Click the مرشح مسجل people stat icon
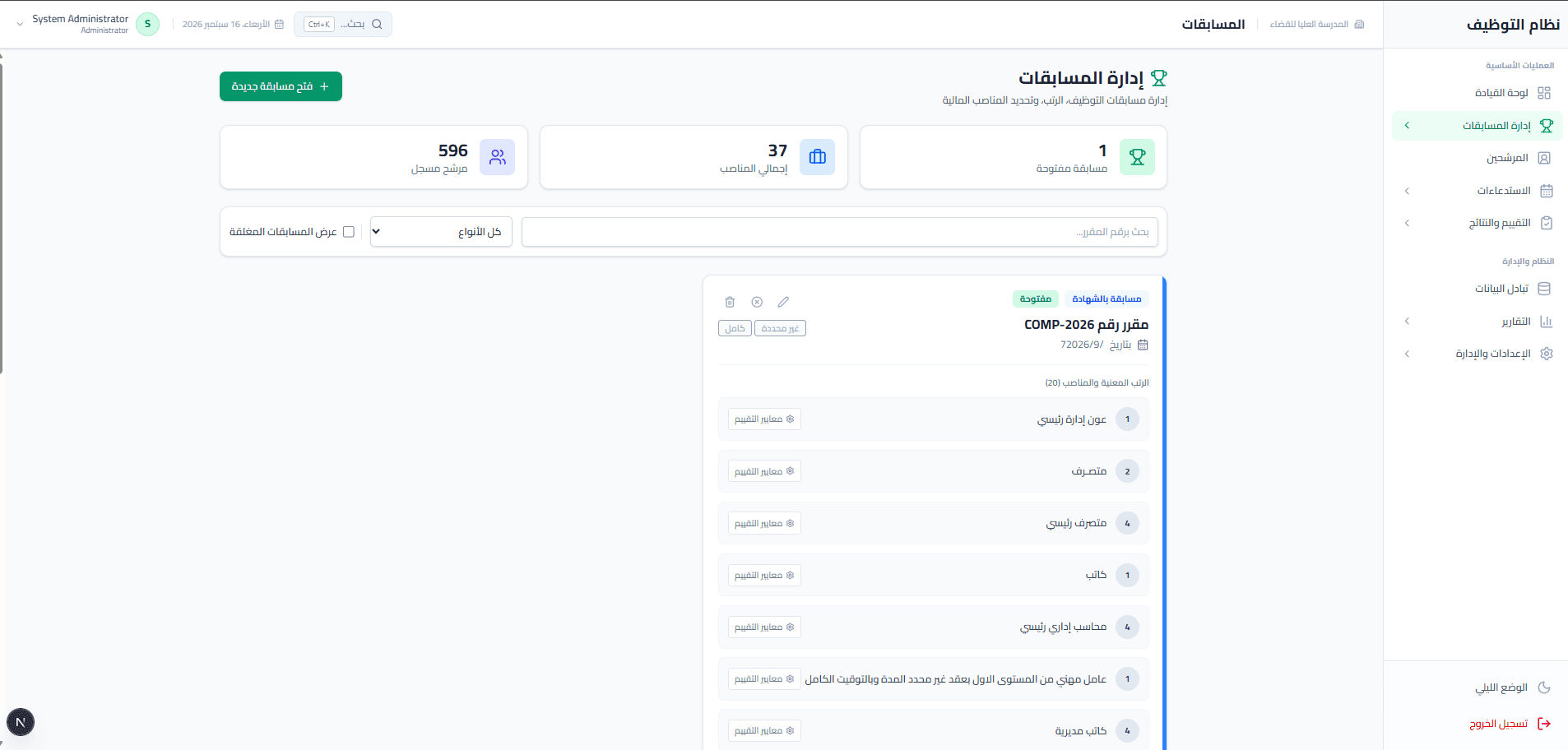 [x=498, y=157]
